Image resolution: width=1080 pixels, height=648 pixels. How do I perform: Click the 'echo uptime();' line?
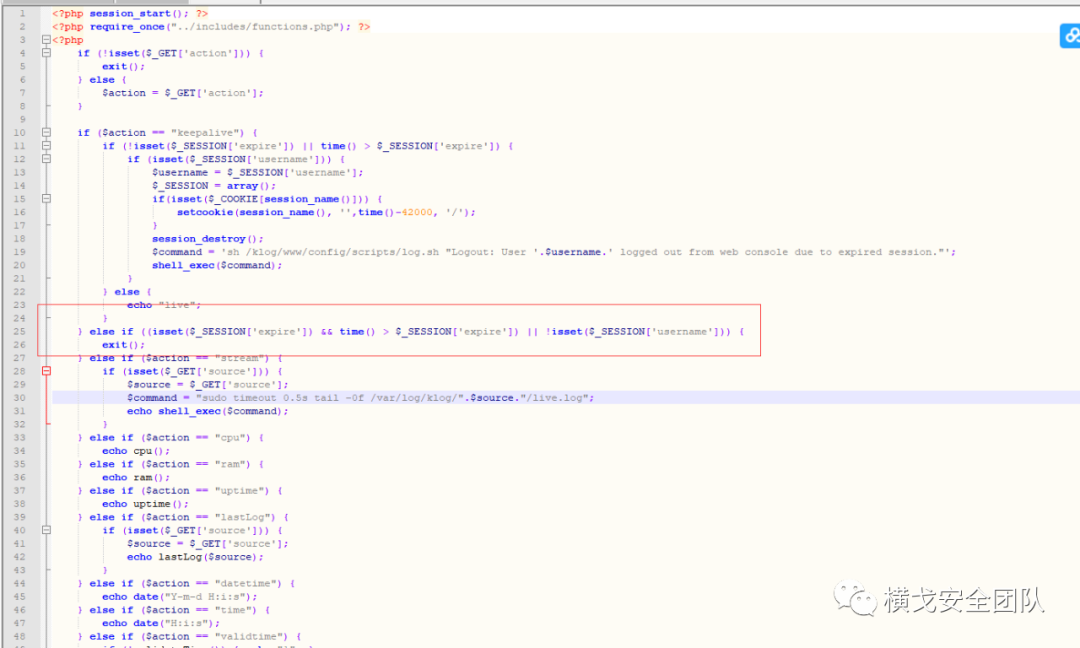145,504
